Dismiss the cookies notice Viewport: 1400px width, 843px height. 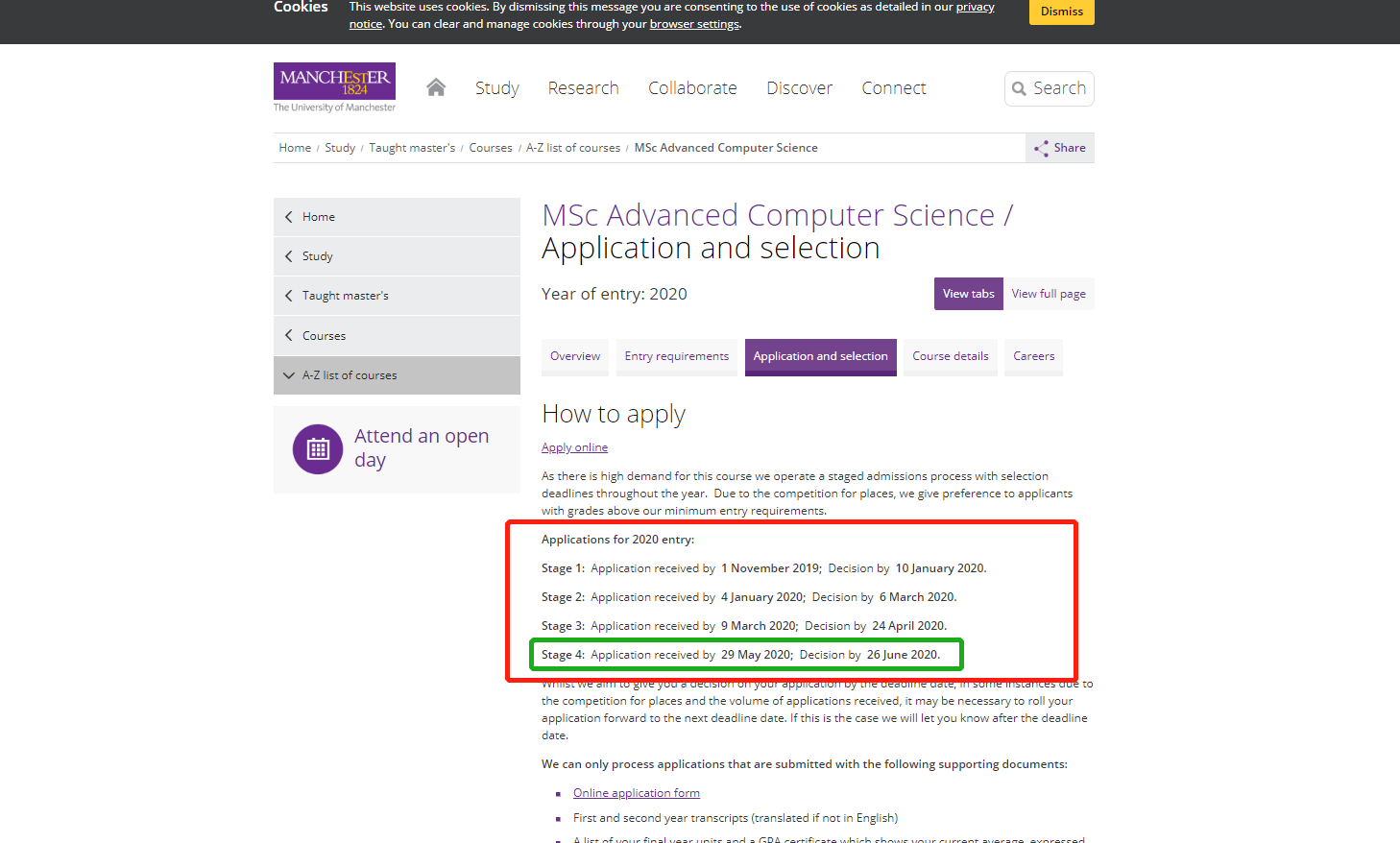tap(1061, 12)
